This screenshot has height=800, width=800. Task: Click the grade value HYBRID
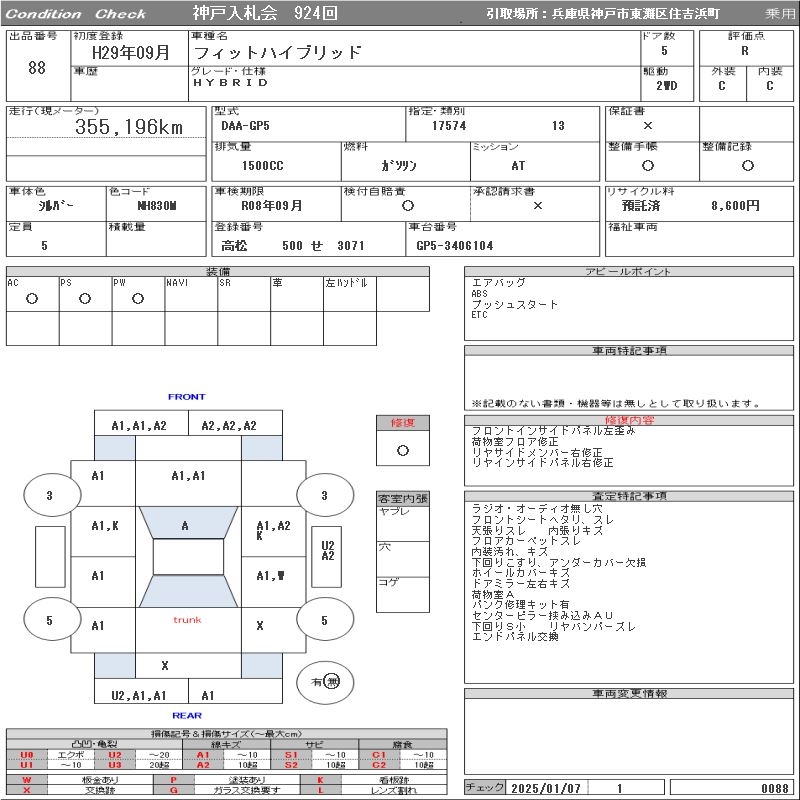230,82
